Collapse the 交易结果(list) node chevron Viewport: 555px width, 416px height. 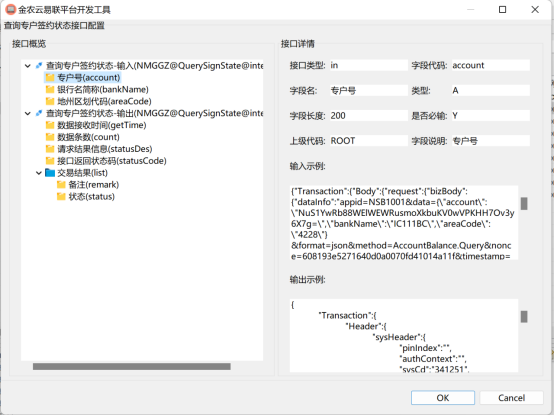pyautogui.click(x=39, y=173)
